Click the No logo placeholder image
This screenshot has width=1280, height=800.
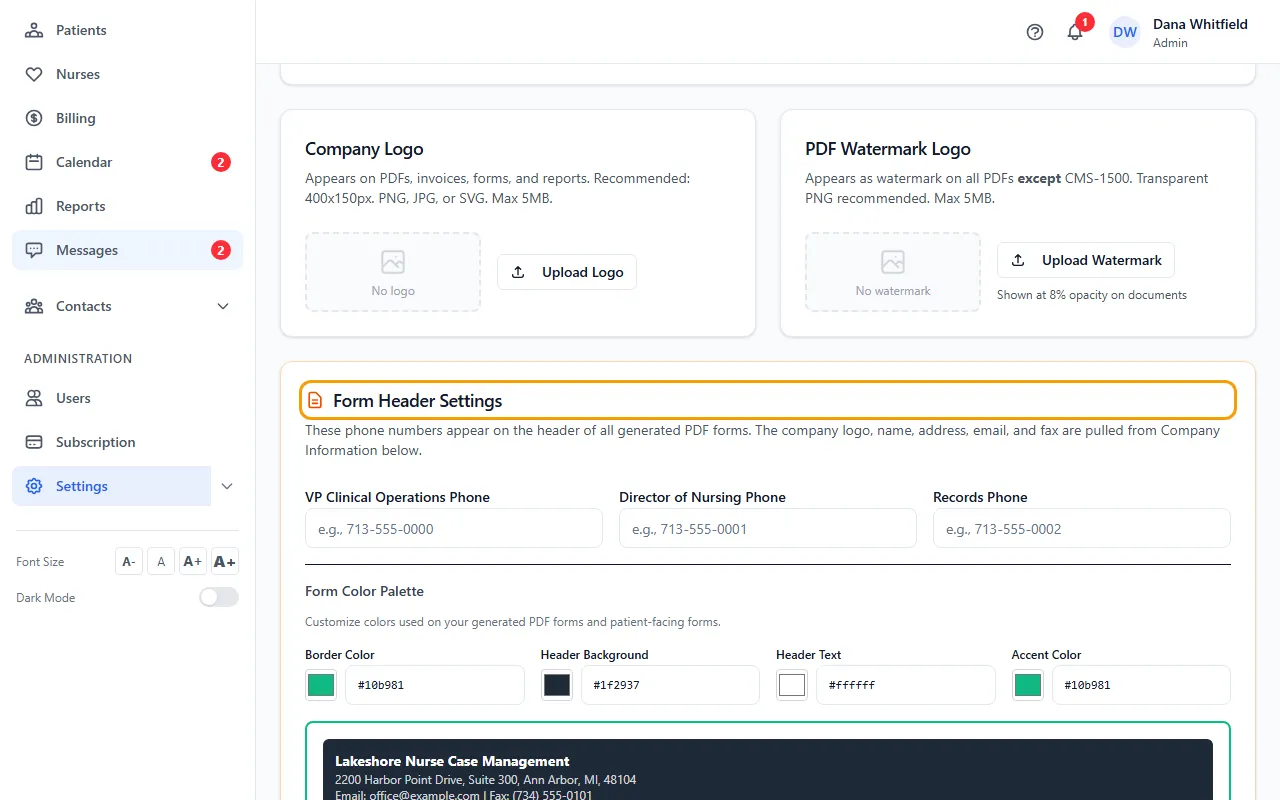coord(393,272)
